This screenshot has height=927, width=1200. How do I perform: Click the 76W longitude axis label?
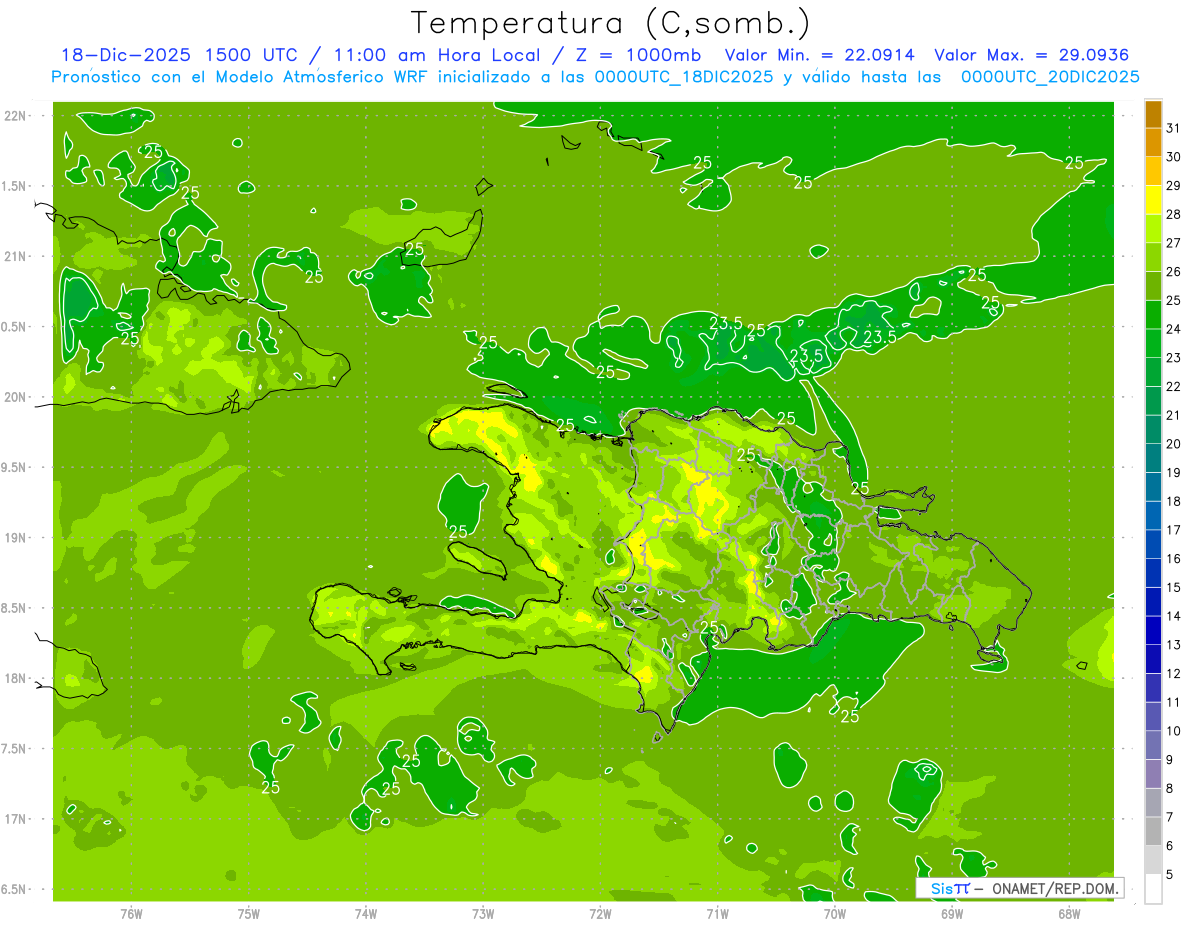(x=131, y=913)
